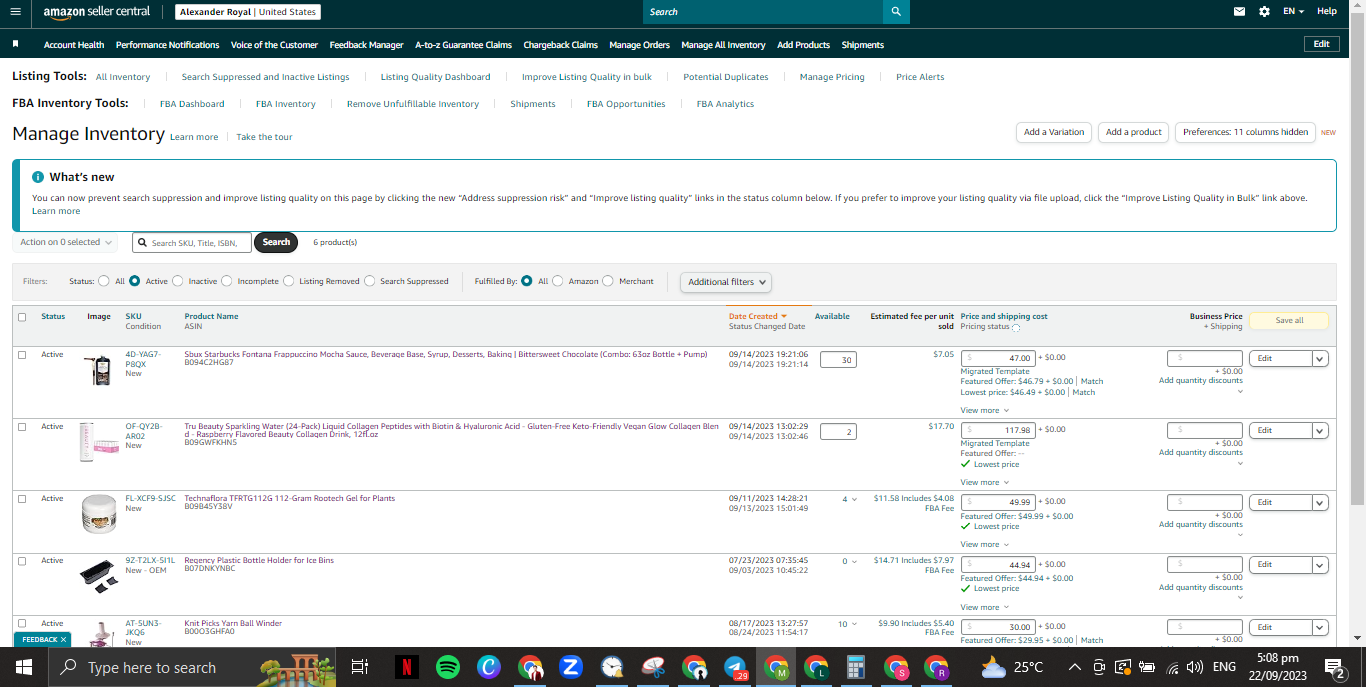Check the Tru Beauty Sparkling Water row checkbox
The image size is (1366, 687).
point(22,427)
